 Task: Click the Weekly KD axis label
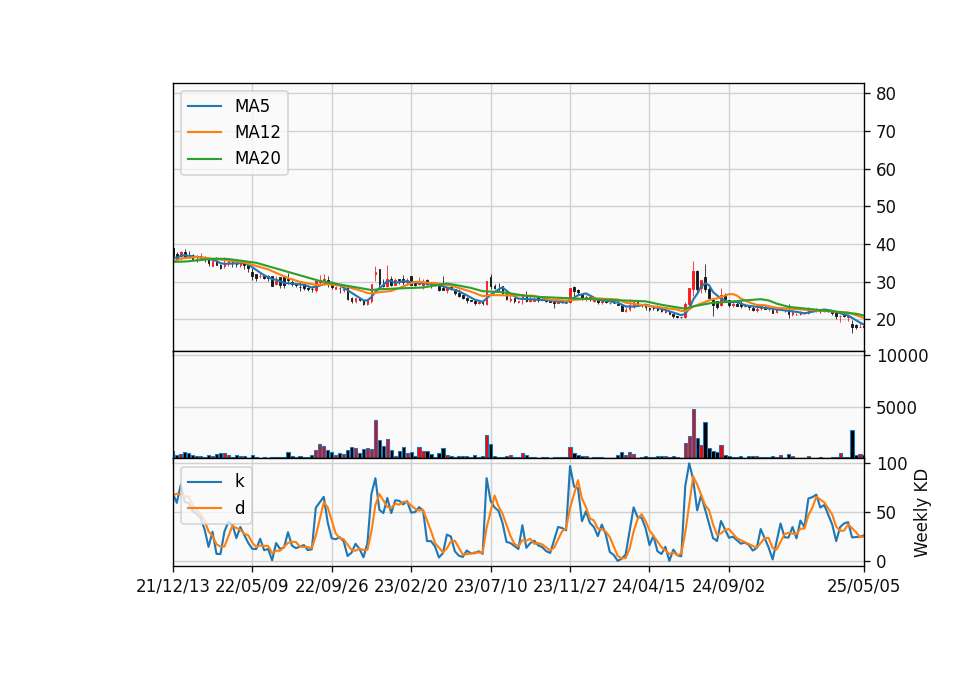pos(921,514)
